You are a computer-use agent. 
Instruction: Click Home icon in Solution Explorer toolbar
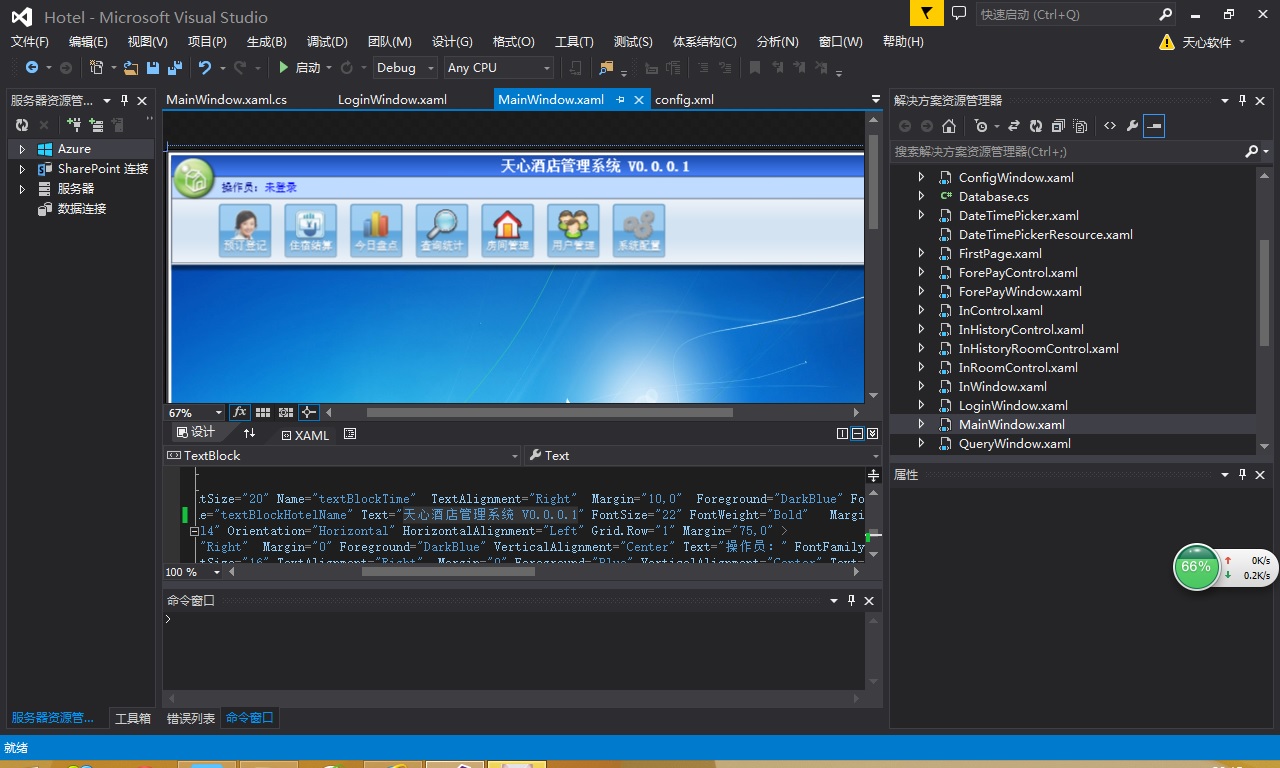point(949,126)
